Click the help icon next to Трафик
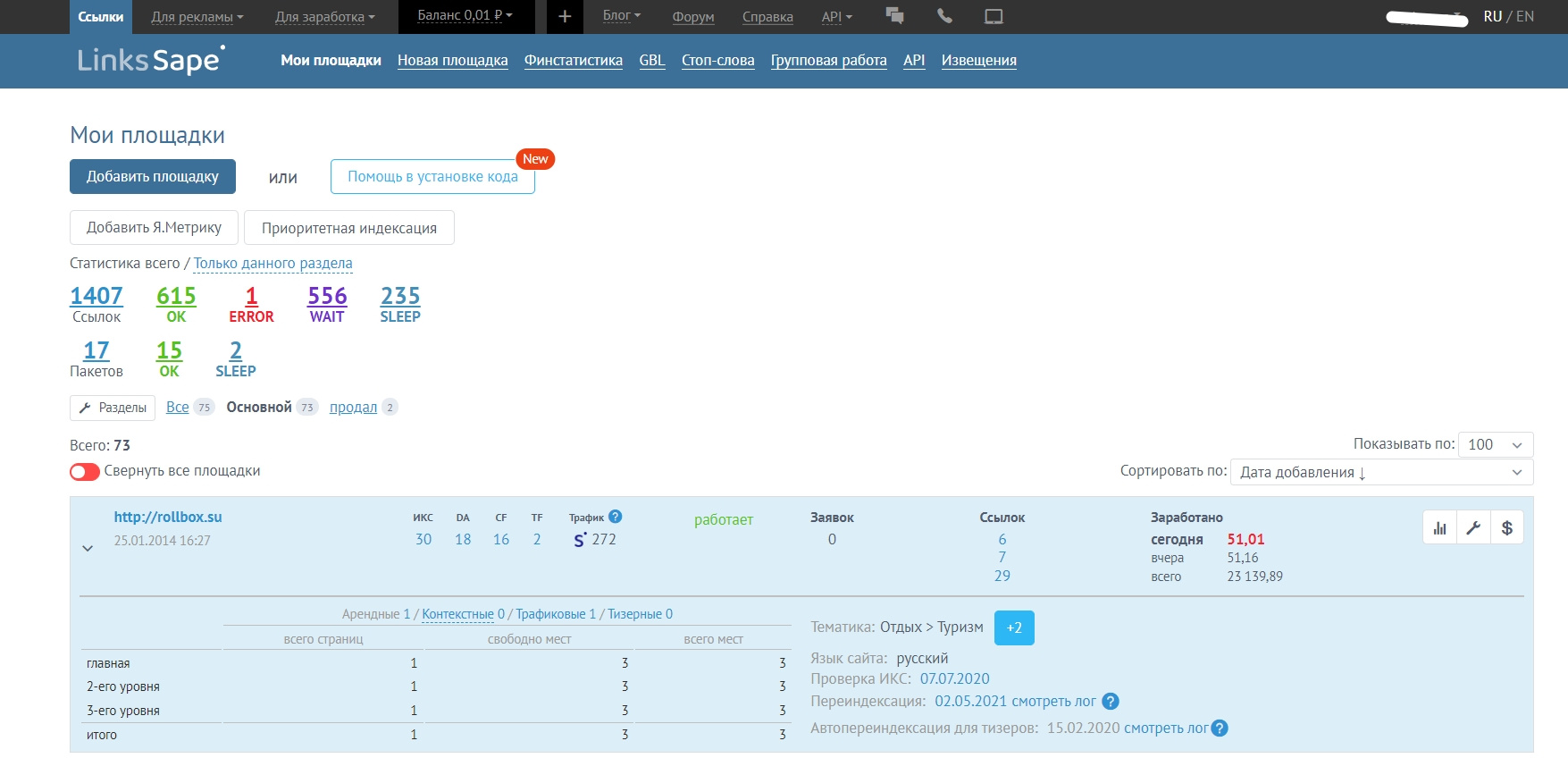The image size is (1568, 758). [x=616, y=517]
